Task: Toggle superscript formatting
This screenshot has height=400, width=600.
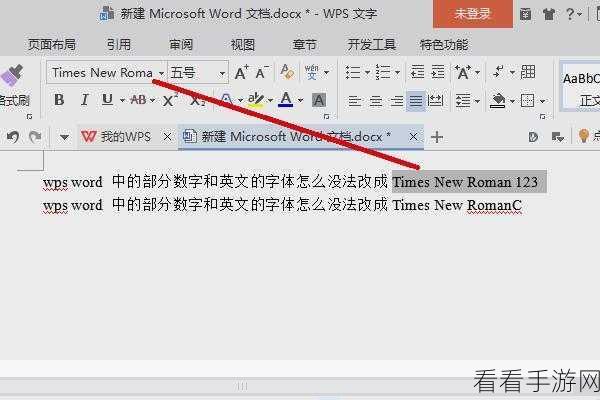Action: pos(170,100)
